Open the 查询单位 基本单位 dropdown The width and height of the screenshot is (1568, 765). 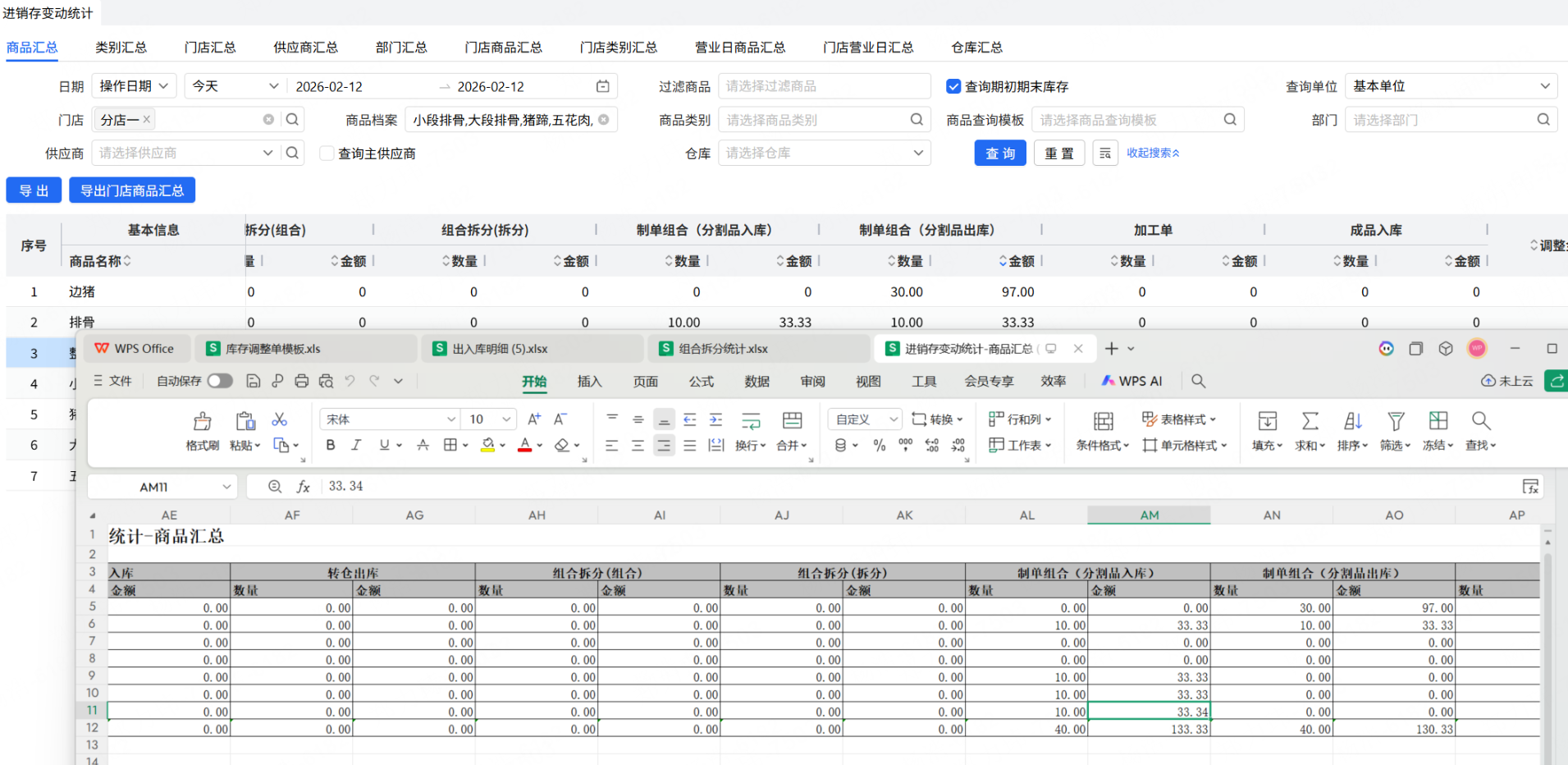tap(1450, 86)
